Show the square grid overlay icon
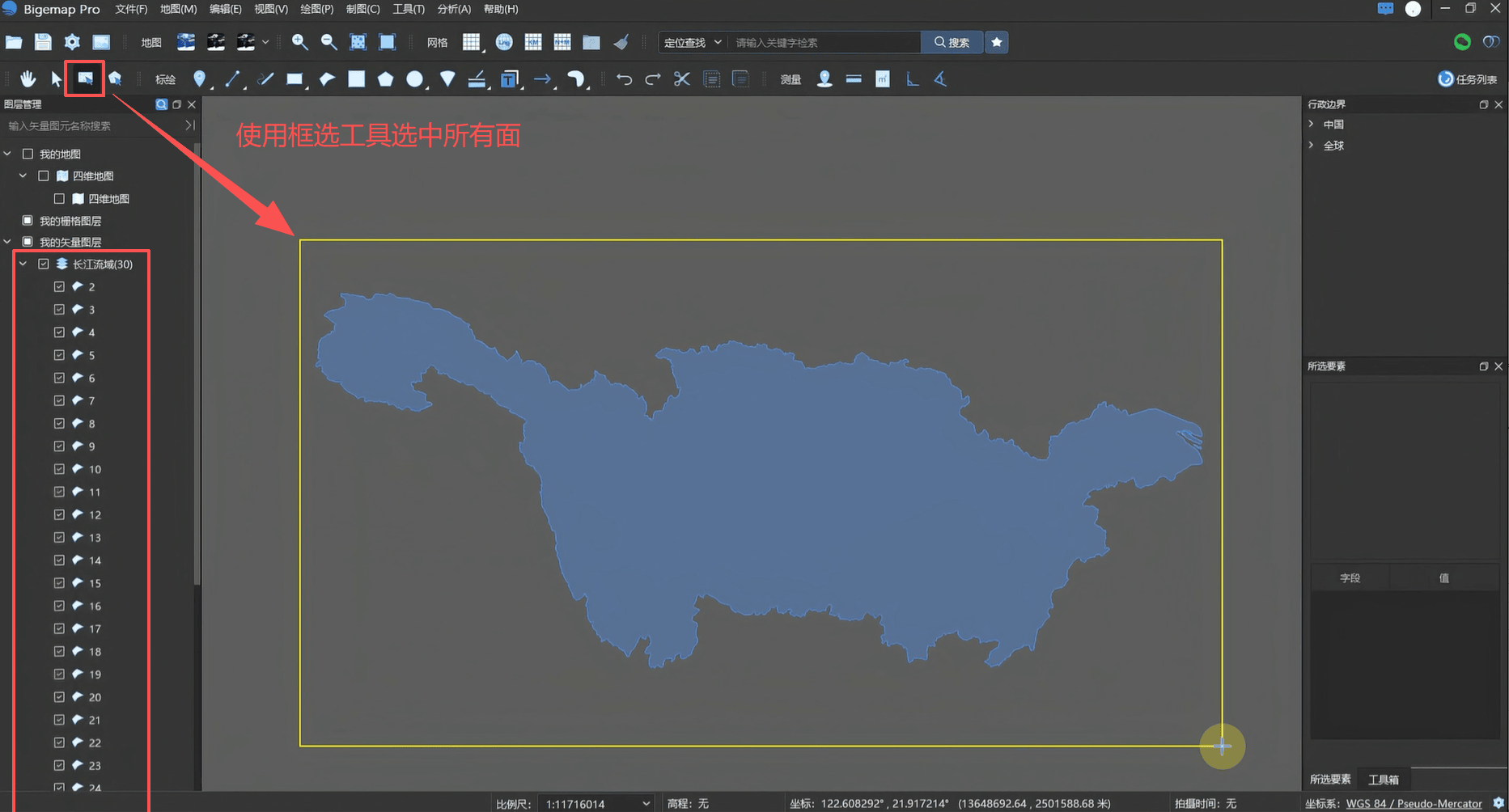 pyautogui.click(x=472, y=42)
